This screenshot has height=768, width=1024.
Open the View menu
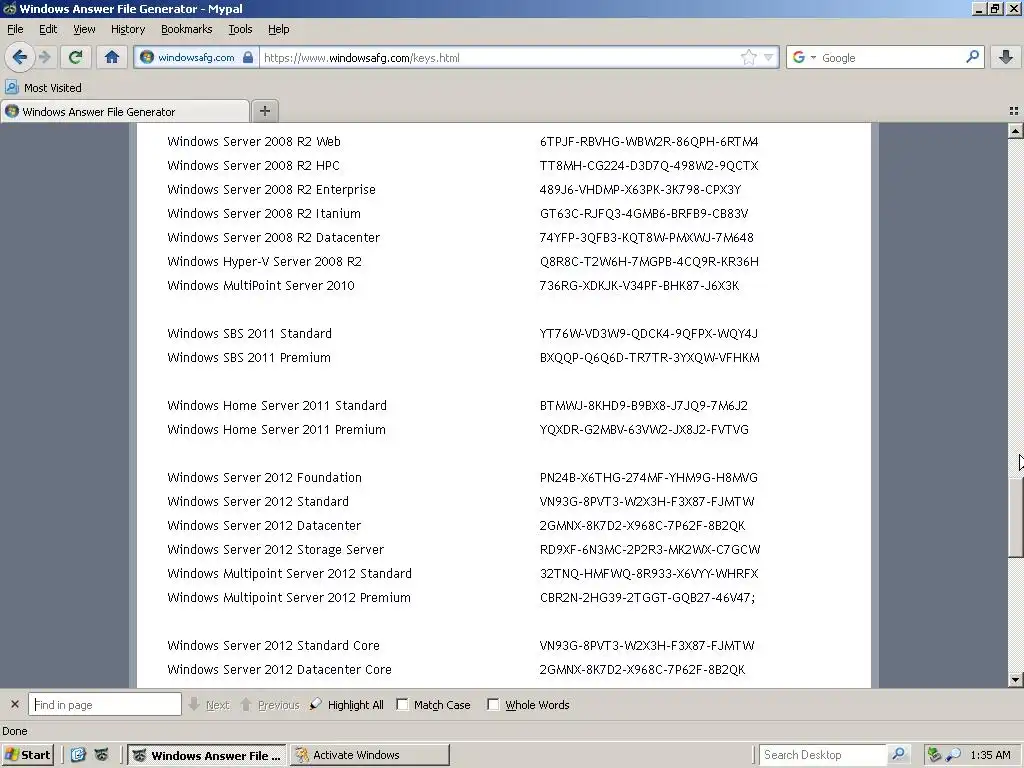84,29
